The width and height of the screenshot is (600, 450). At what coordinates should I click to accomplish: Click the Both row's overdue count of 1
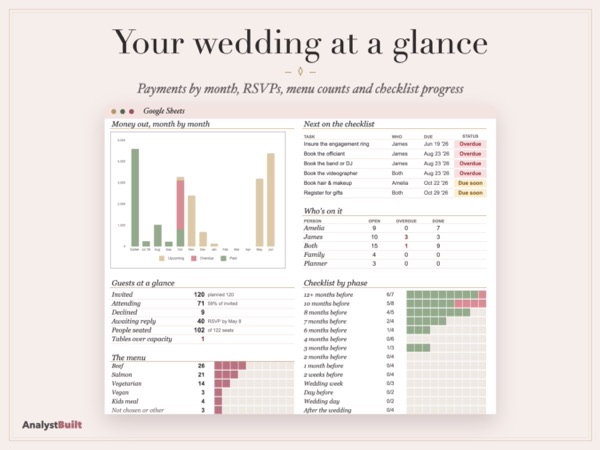[406, 246]
